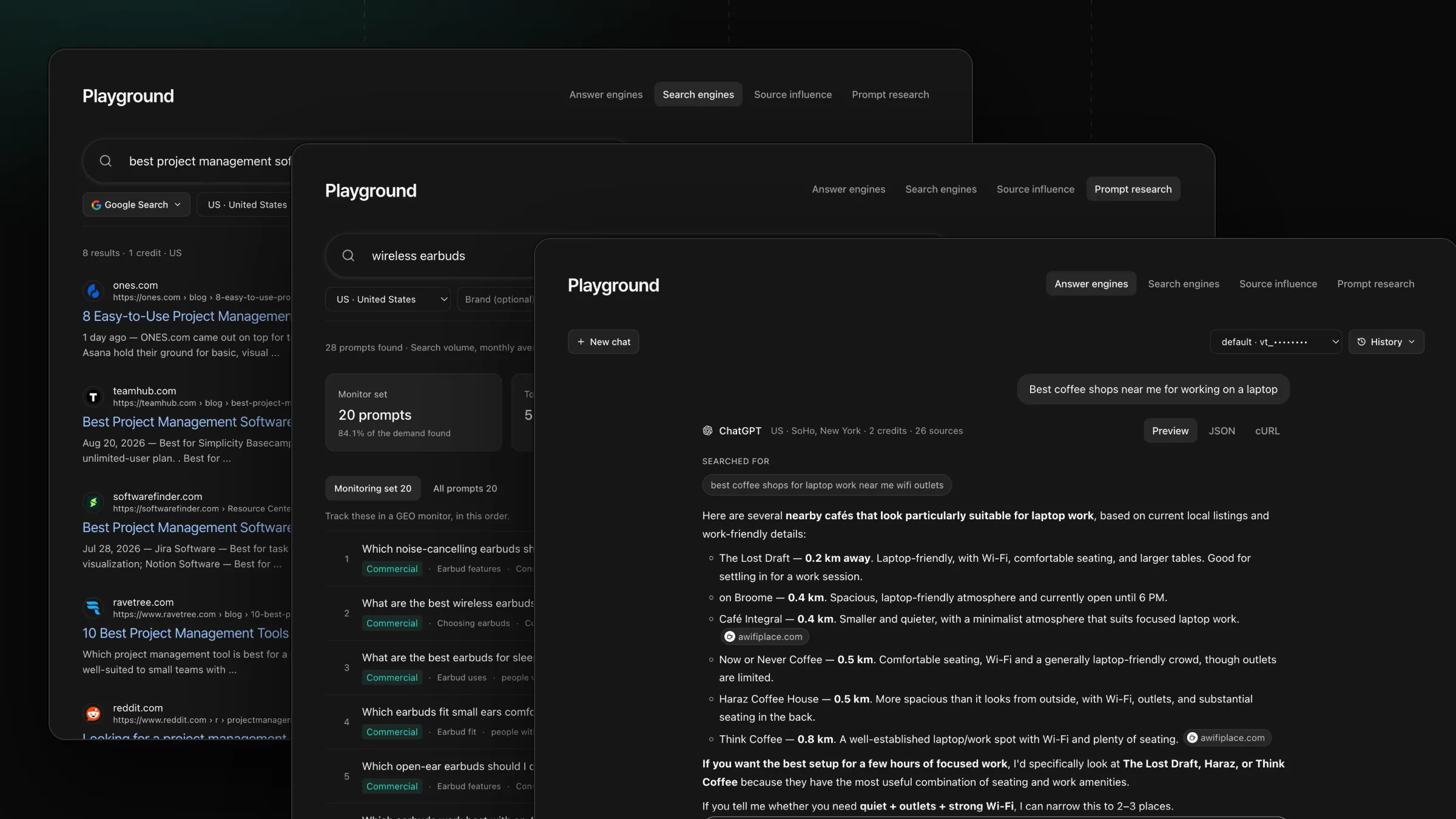
Task: Open the US · United States dropdown in the Prompt research window
Action: pyautogui.click(x=388, y=299)
